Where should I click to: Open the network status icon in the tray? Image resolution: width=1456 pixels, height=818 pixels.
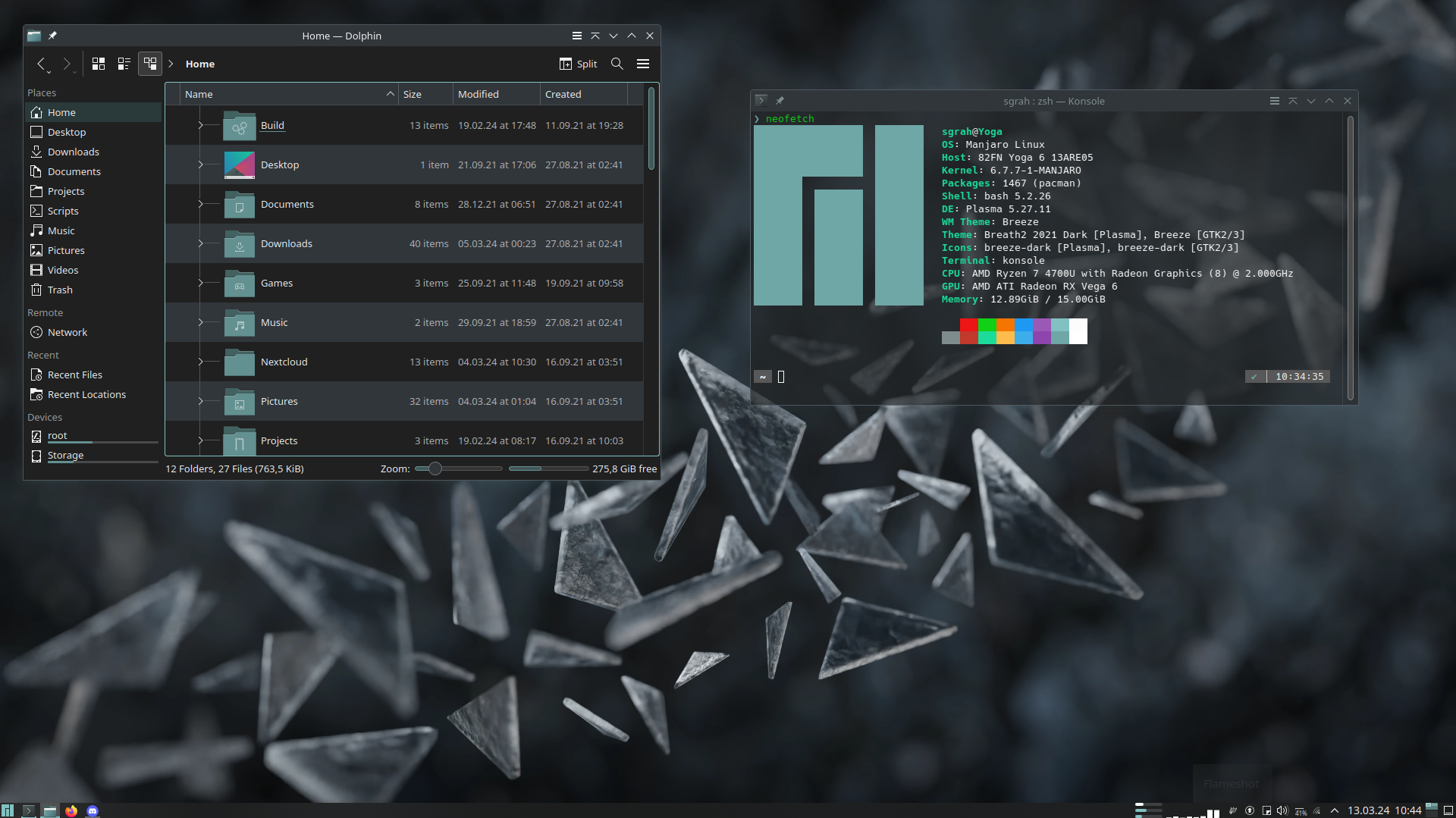coord(1315,810)
